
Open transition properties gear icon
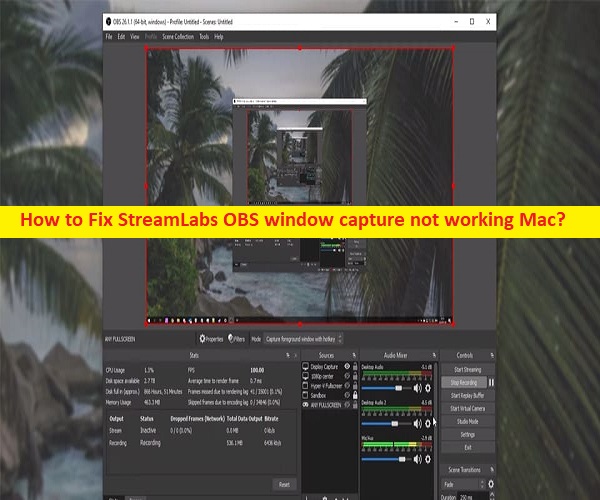pos(491,484)
